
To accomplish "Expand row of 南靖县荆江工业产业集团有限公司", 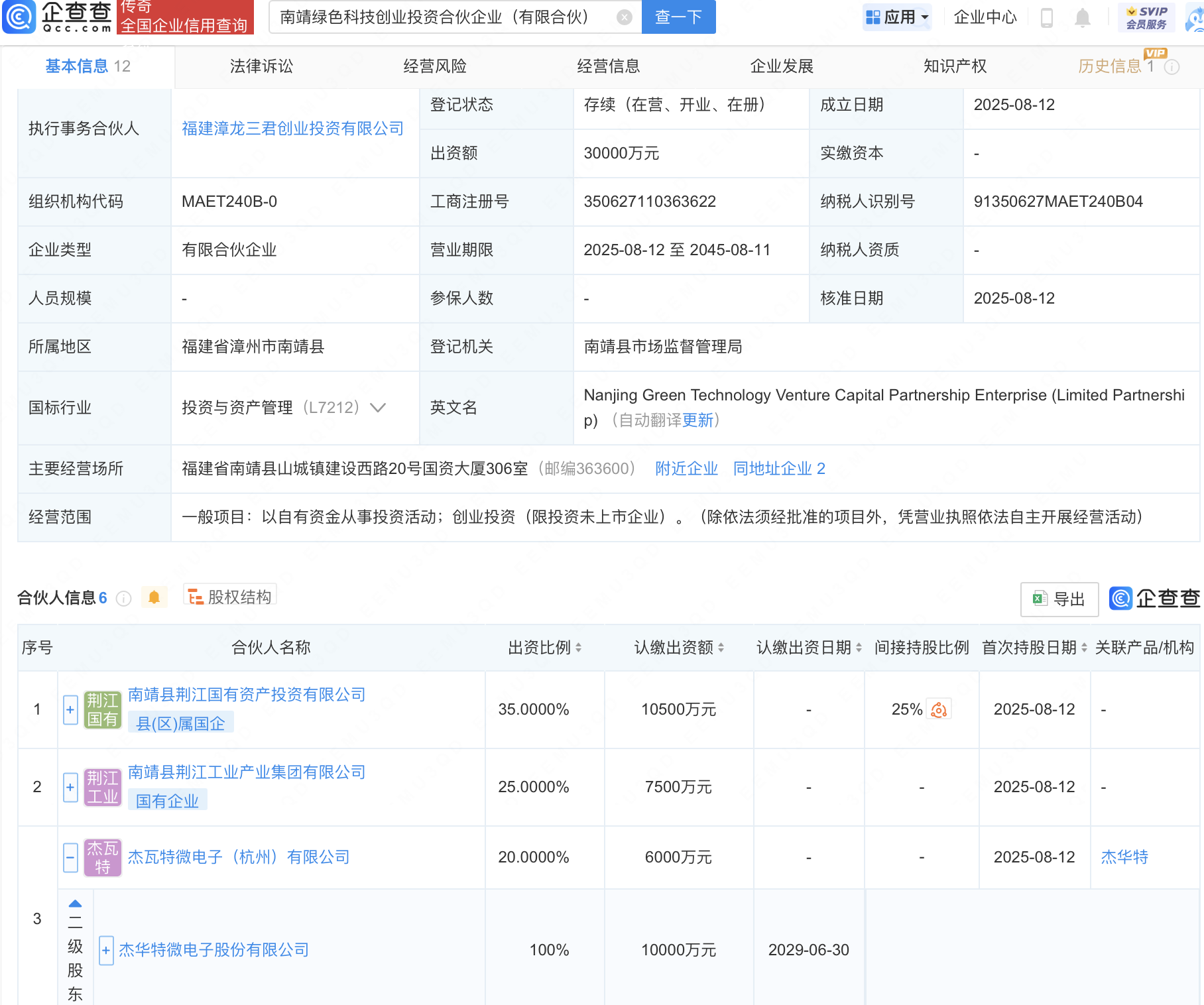I will (x=70, y=787).
